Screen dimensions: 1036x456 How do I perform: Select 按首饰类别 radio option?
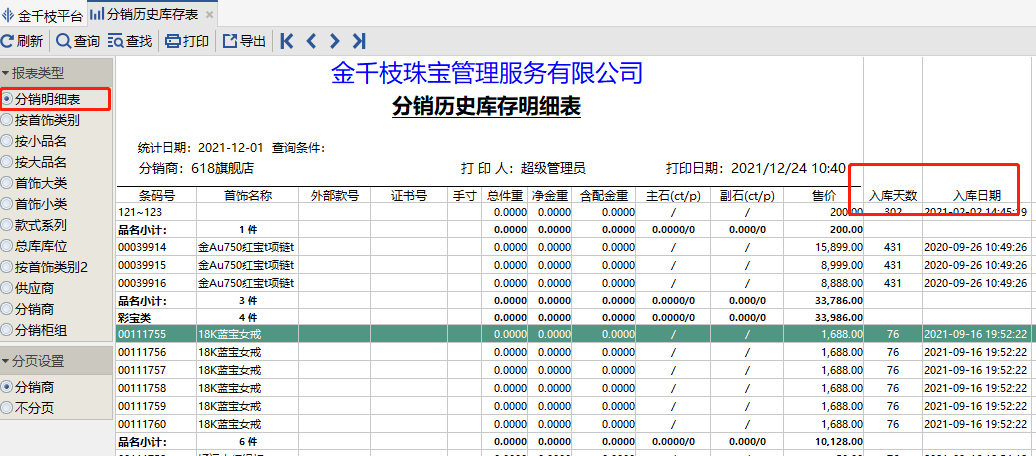[x=8, y=120]
